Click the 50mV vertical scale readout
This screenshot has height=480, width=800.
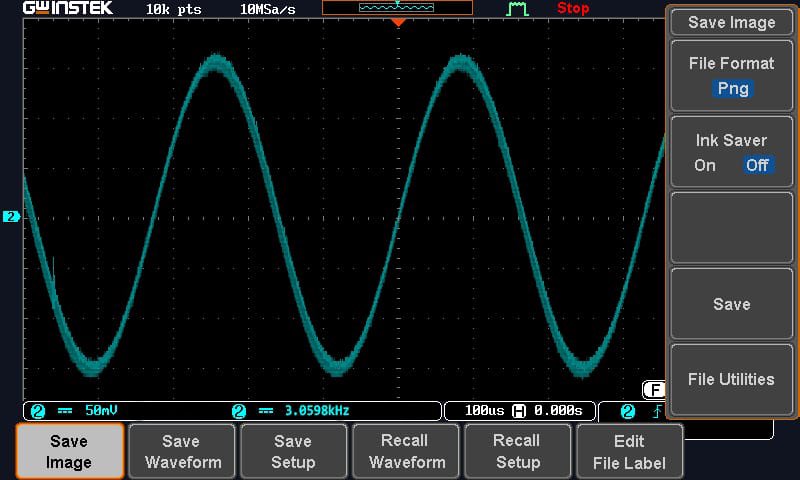(101, 411)
